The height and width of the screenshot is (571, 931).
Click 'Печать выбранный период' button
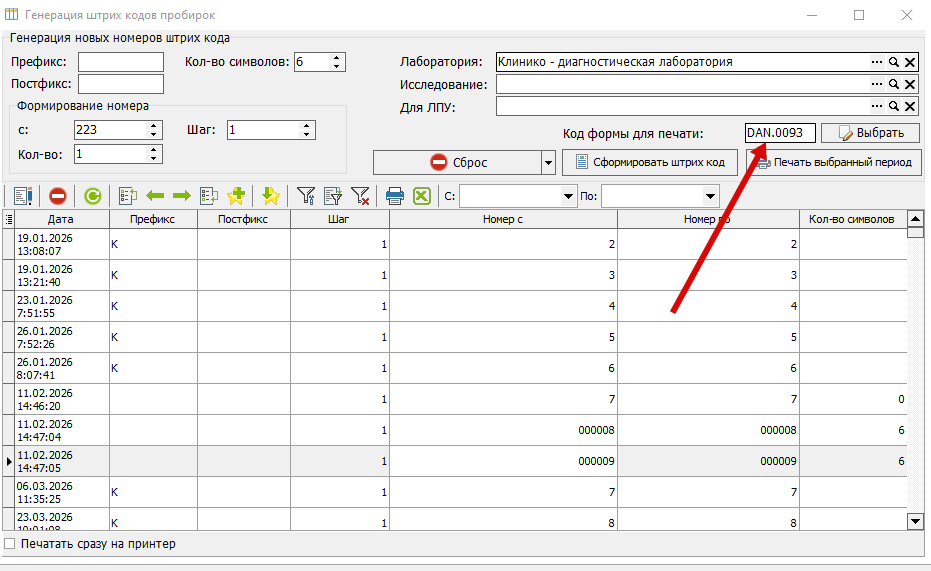coord(834,162)
